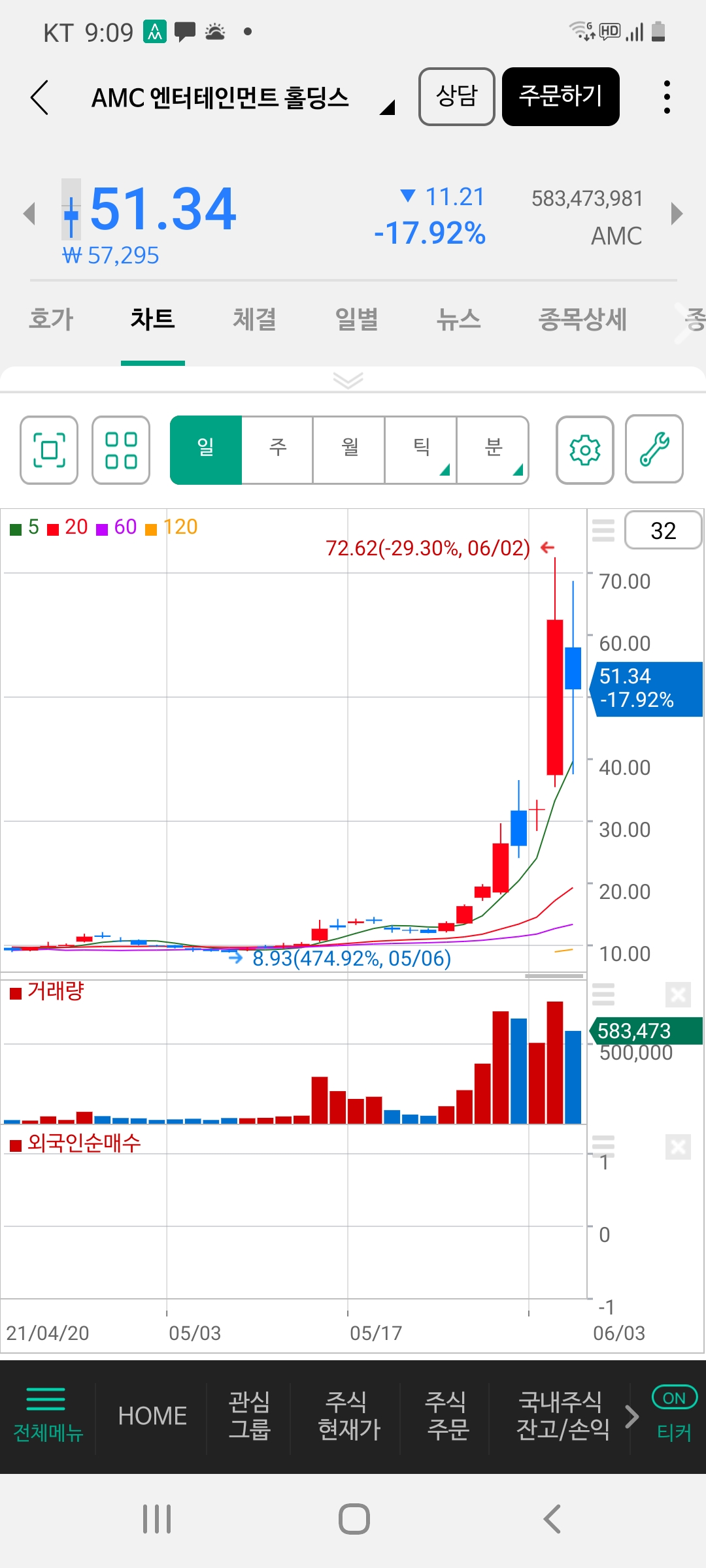This screenshot has width=706, height=1568.
Task: Tap the 외국인순매수 indicator legend
Action: [x=75, y=1143]
